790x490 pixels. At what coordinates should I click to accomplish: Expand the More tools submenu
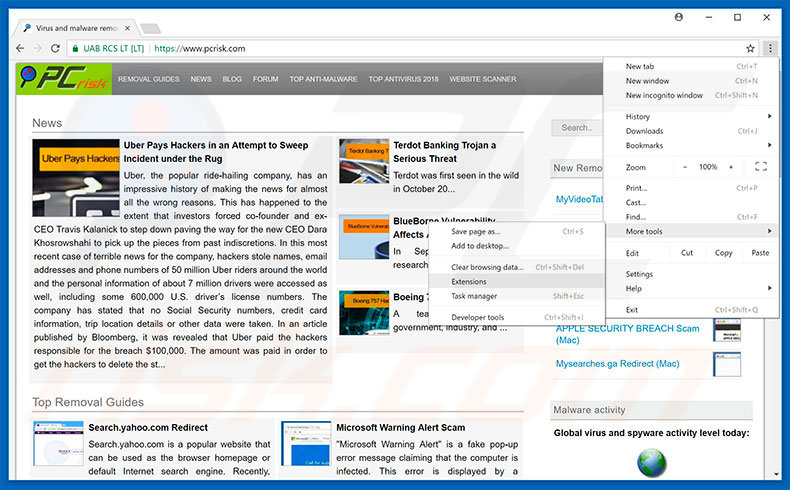coord(691,231)
